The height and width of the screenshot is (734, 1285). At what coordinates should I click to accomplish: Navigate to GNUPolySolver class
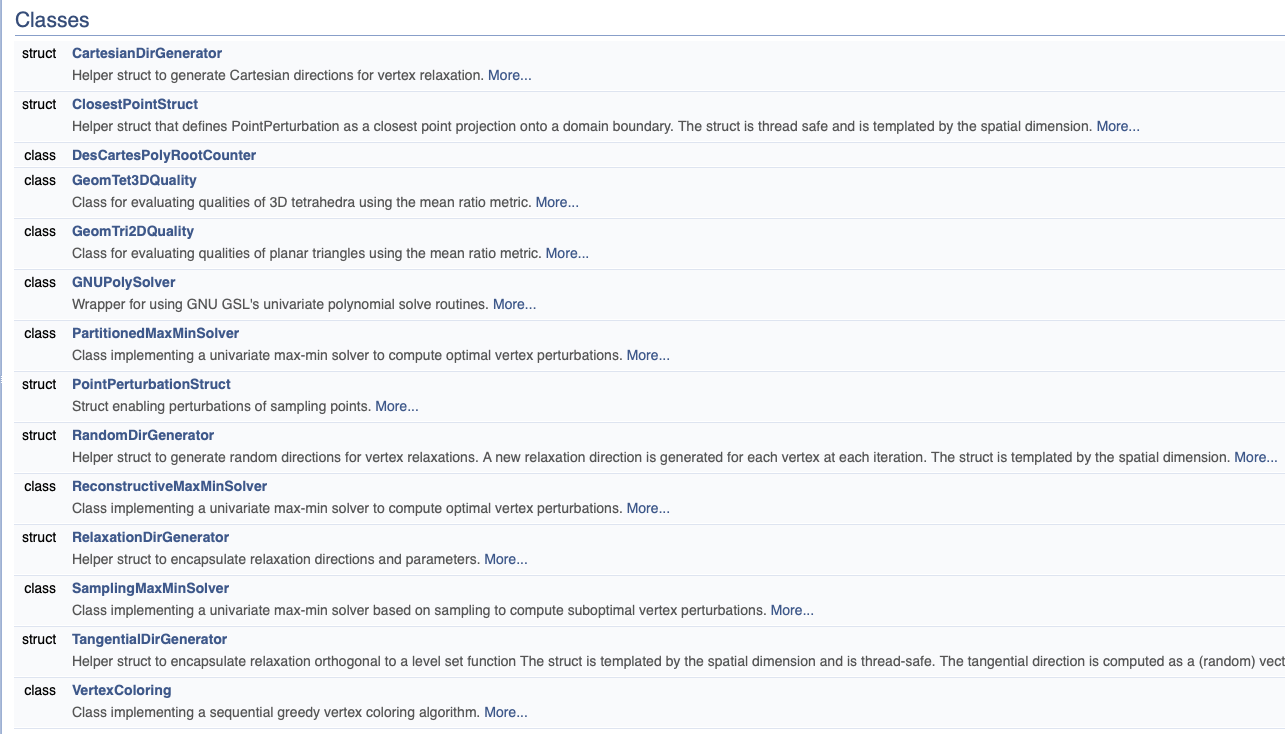pos(123,282)
